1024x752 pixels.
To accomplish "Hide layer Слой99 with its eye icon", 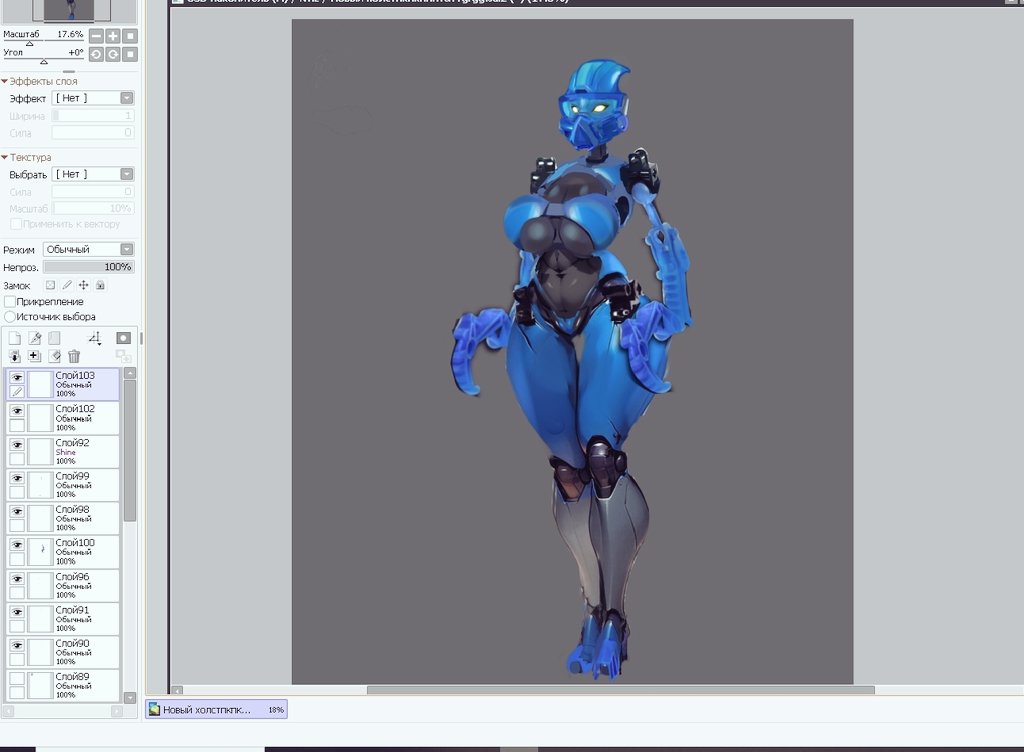I will (17, 478).
